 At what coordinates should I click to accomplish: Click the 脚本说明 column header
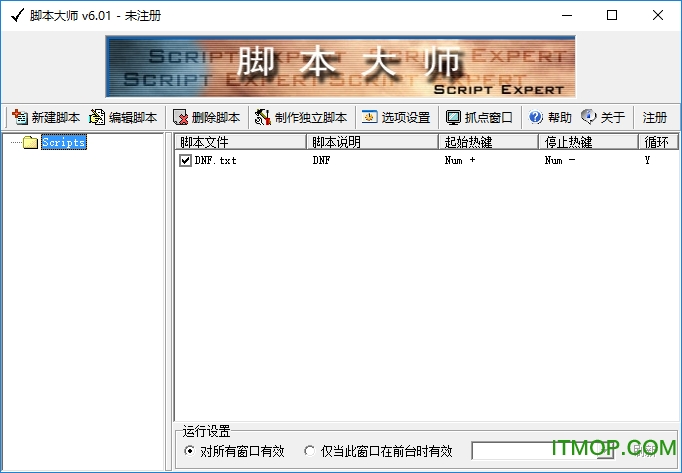click(x=372, y=142)
